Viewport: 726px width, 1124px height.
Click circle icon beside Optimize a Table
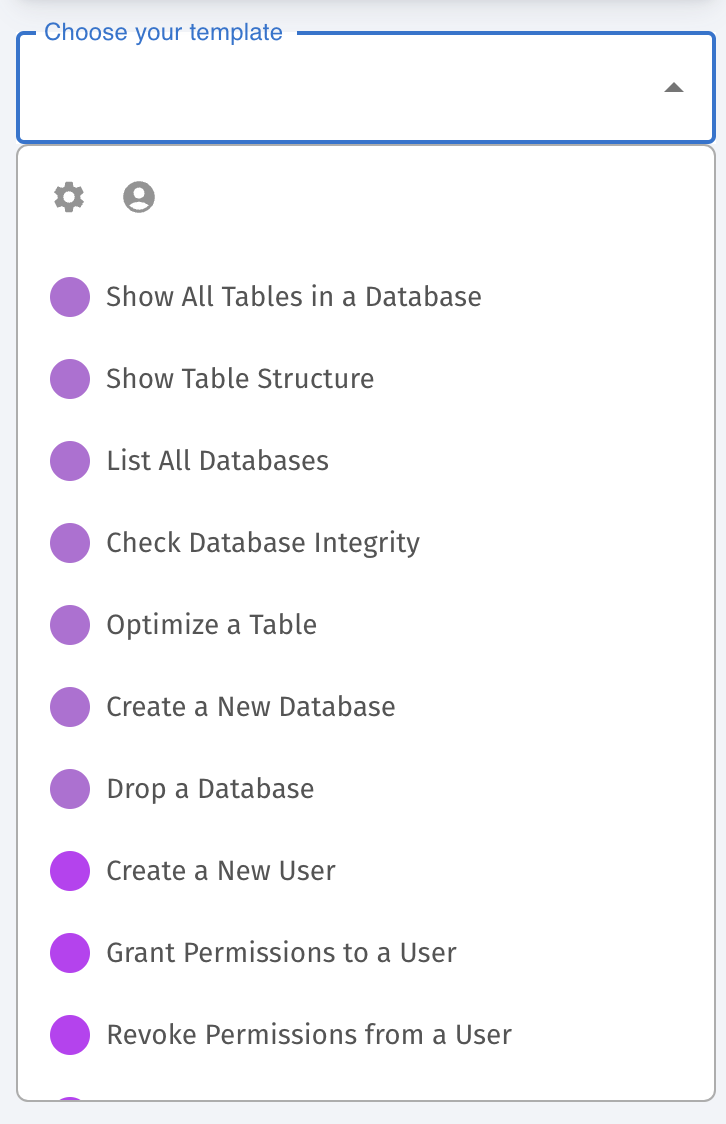click(70, 624)
